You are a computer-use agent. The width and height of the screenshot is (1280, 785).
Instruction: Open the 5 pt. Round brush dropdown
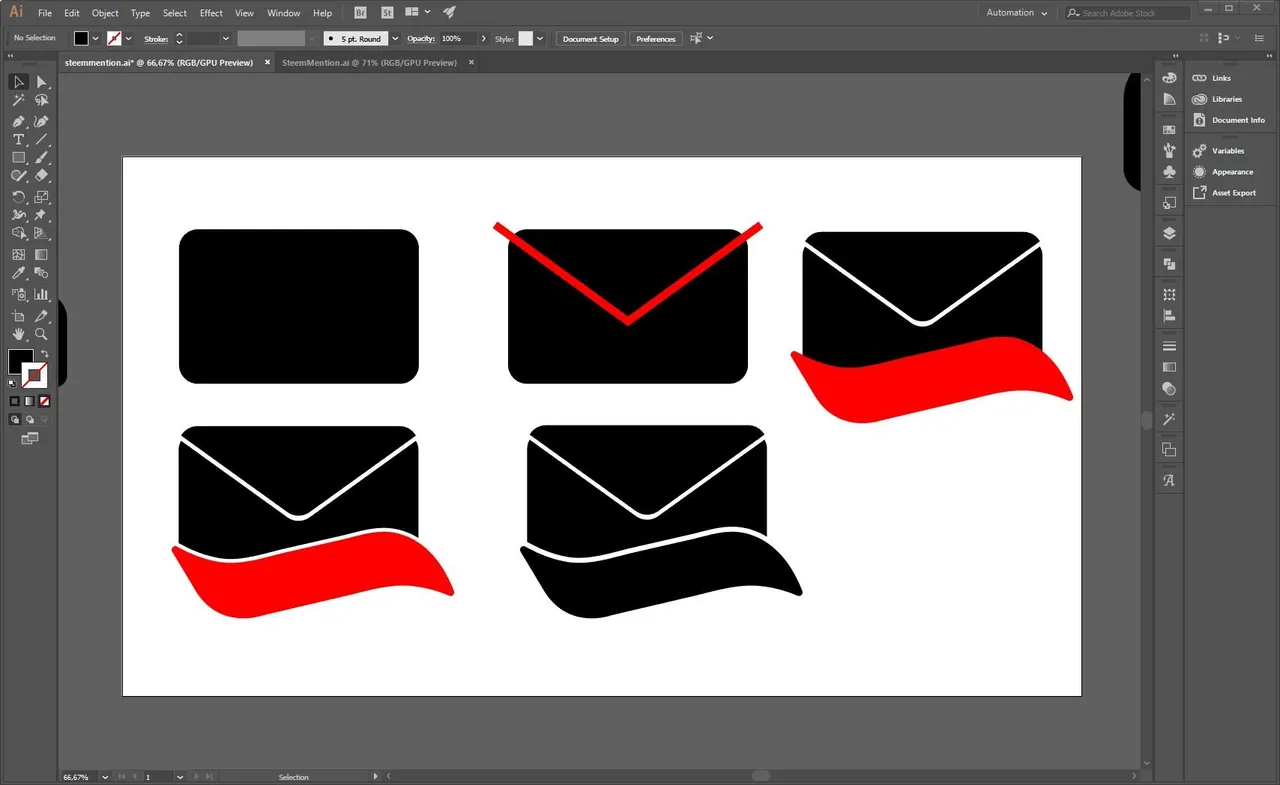click(x=395, y=39)
